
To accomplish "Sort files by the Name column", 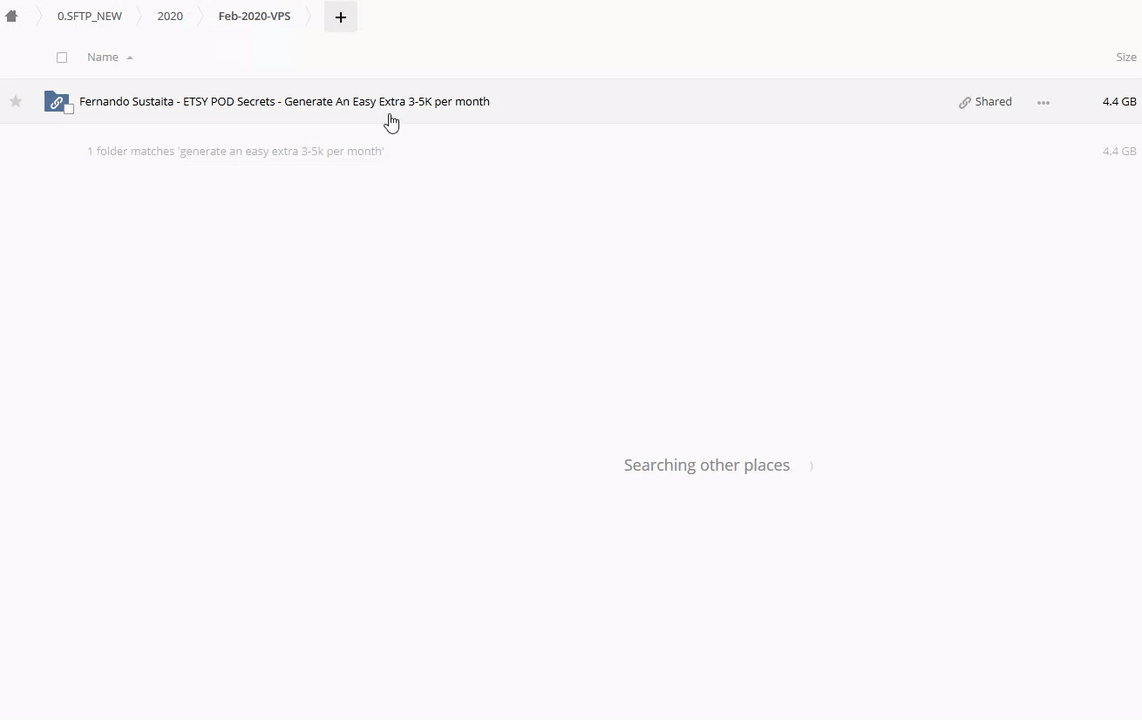I will tap(102, 57).
